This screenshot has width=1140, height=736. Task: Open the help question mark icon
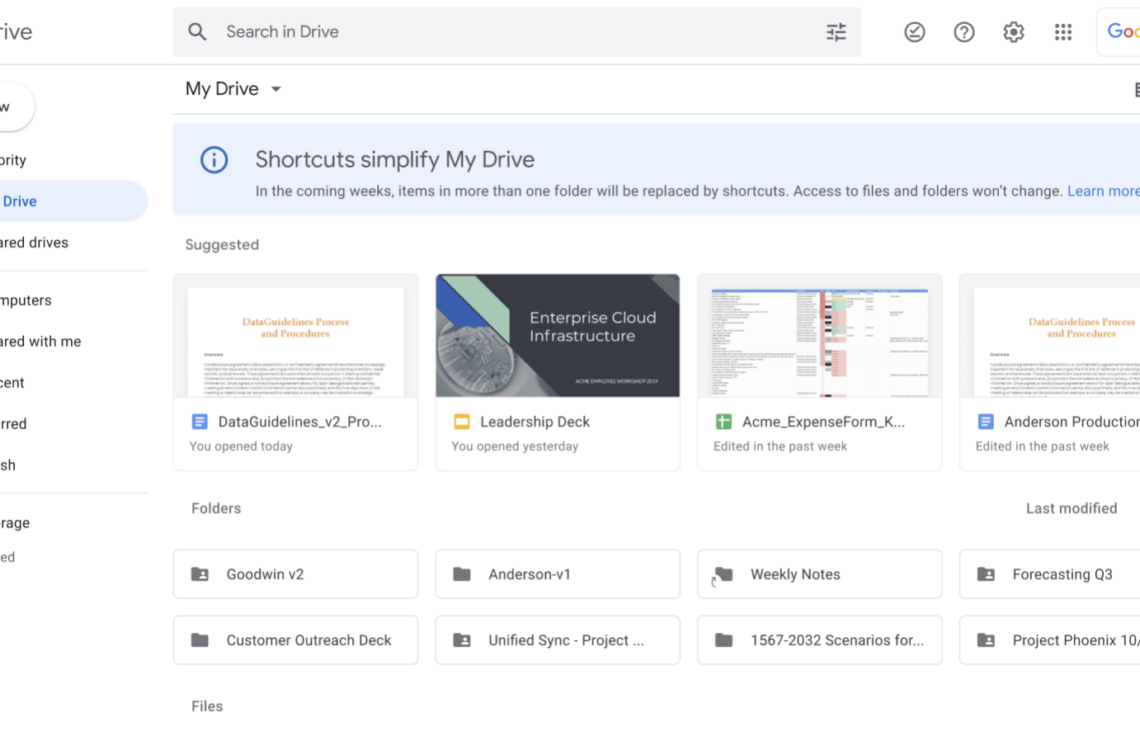[x=964, y=32]
